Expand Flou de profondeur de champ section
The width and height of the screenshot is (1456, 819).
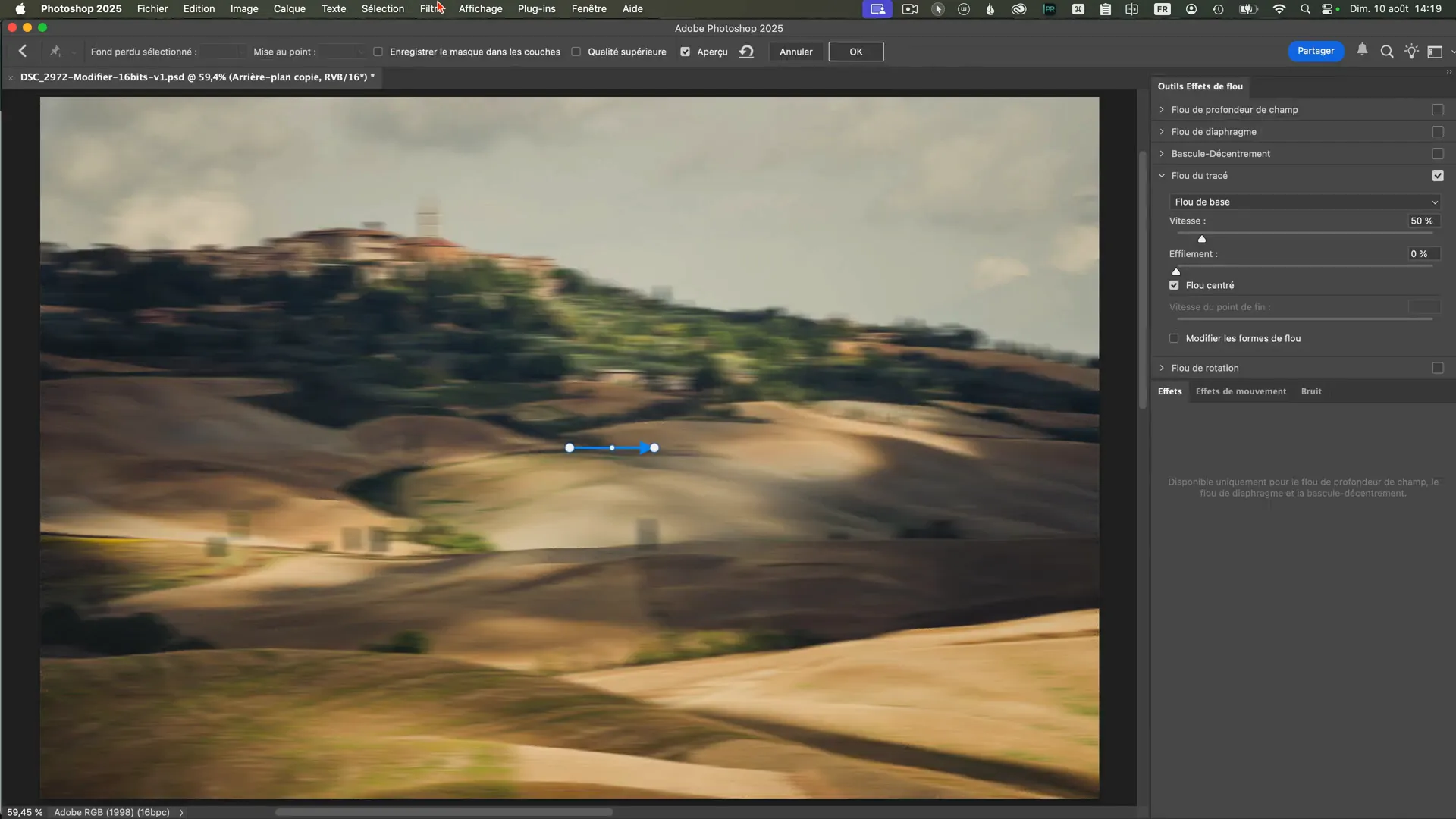pyautogui.click(x=1161, y=109)
